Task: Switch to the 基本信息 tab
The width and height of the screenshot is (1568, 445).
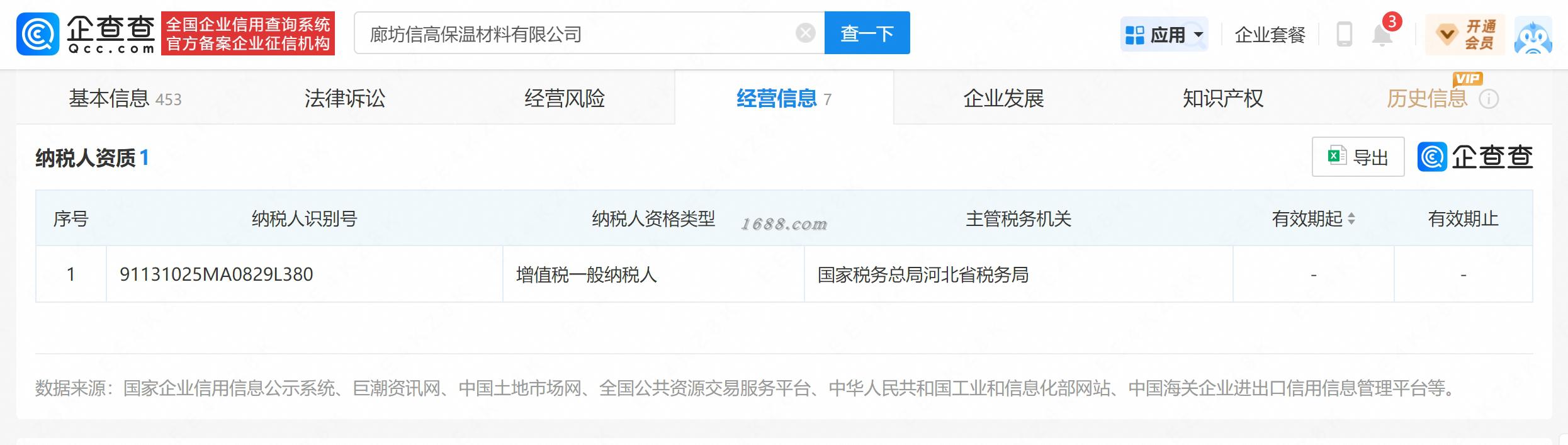Action: click(x=125, y=99)
